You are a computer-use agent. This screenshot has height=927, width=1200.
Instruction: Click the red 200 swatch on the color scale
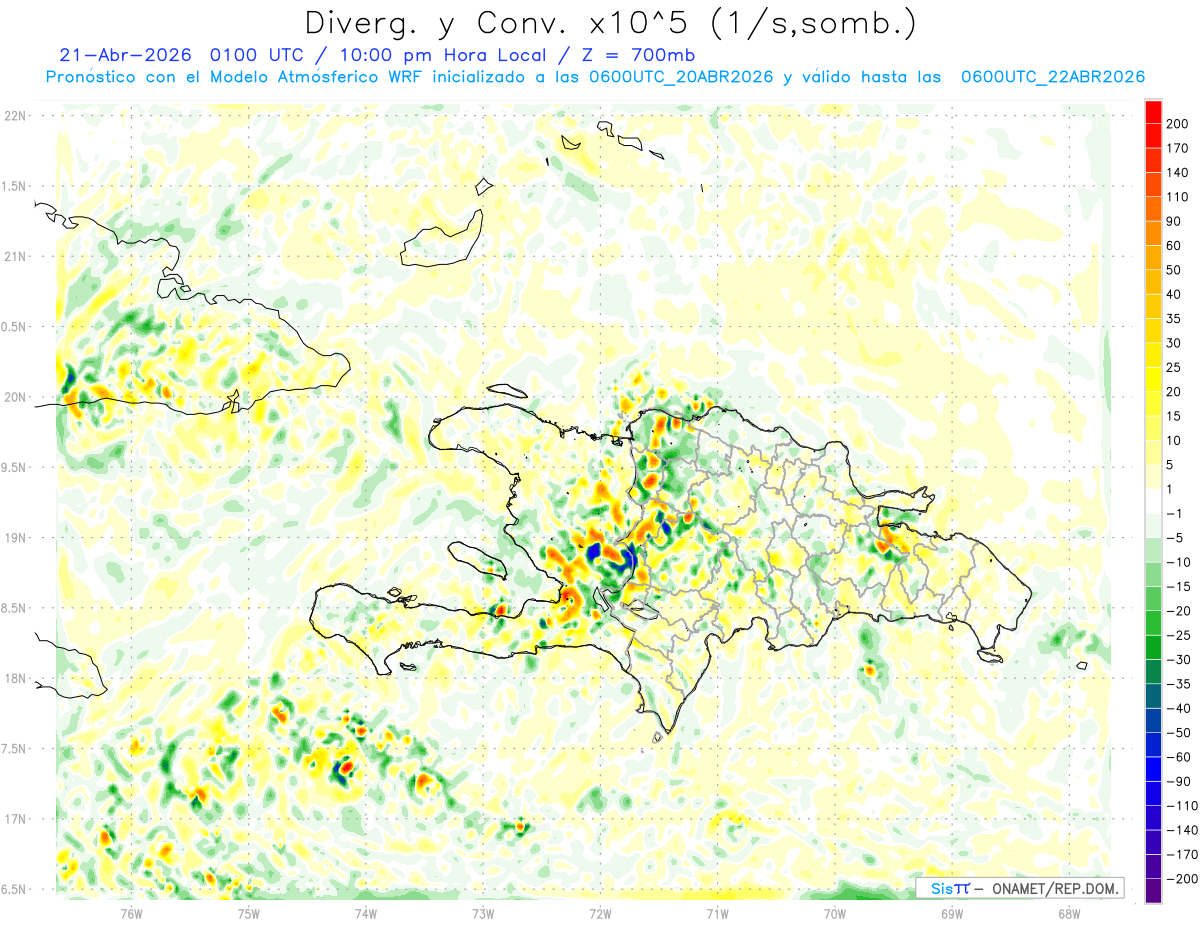[1153, 112]
